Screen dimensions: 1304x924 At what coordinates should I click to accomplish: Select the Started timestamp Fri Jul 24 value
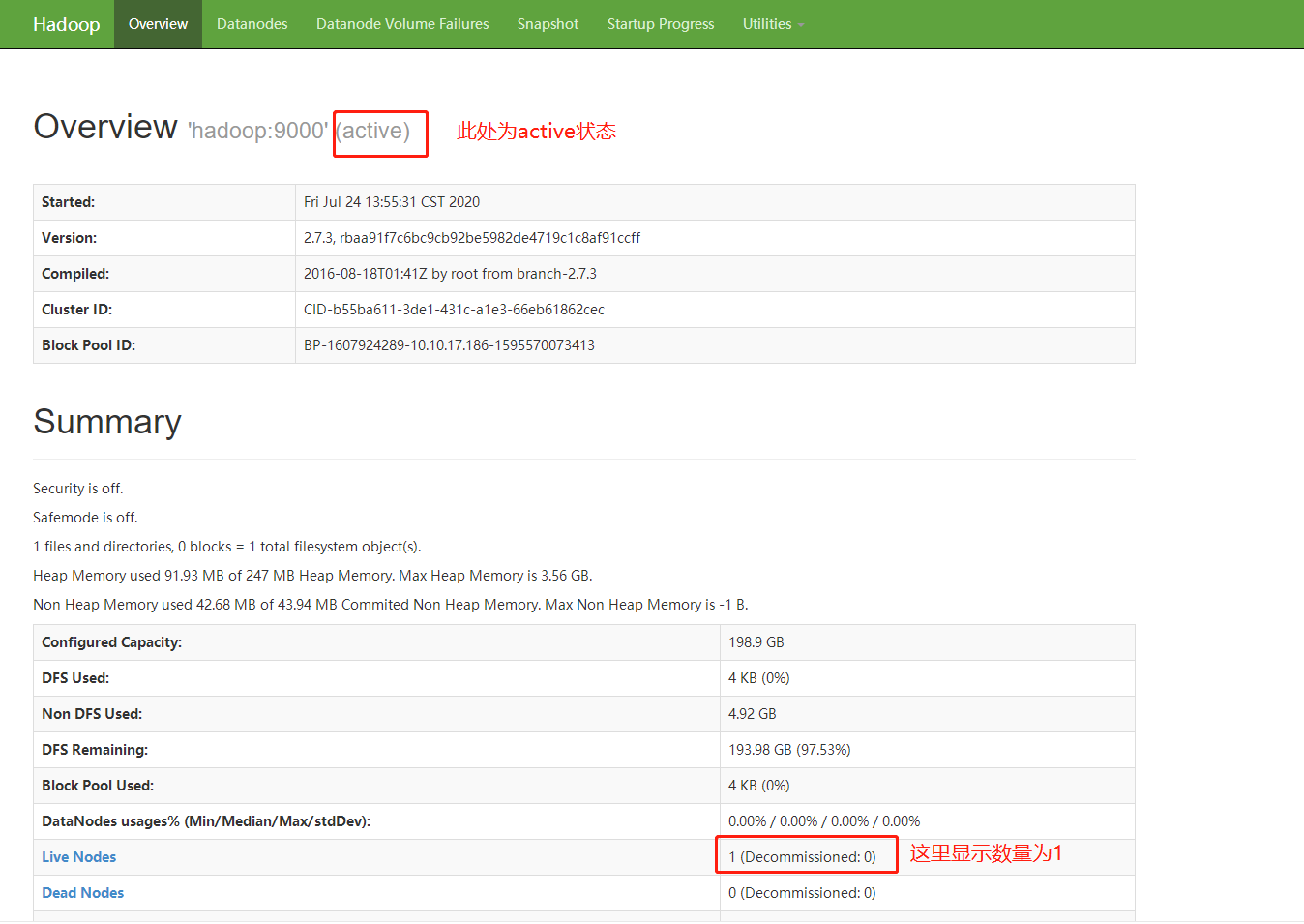click(x=392, y=202)
